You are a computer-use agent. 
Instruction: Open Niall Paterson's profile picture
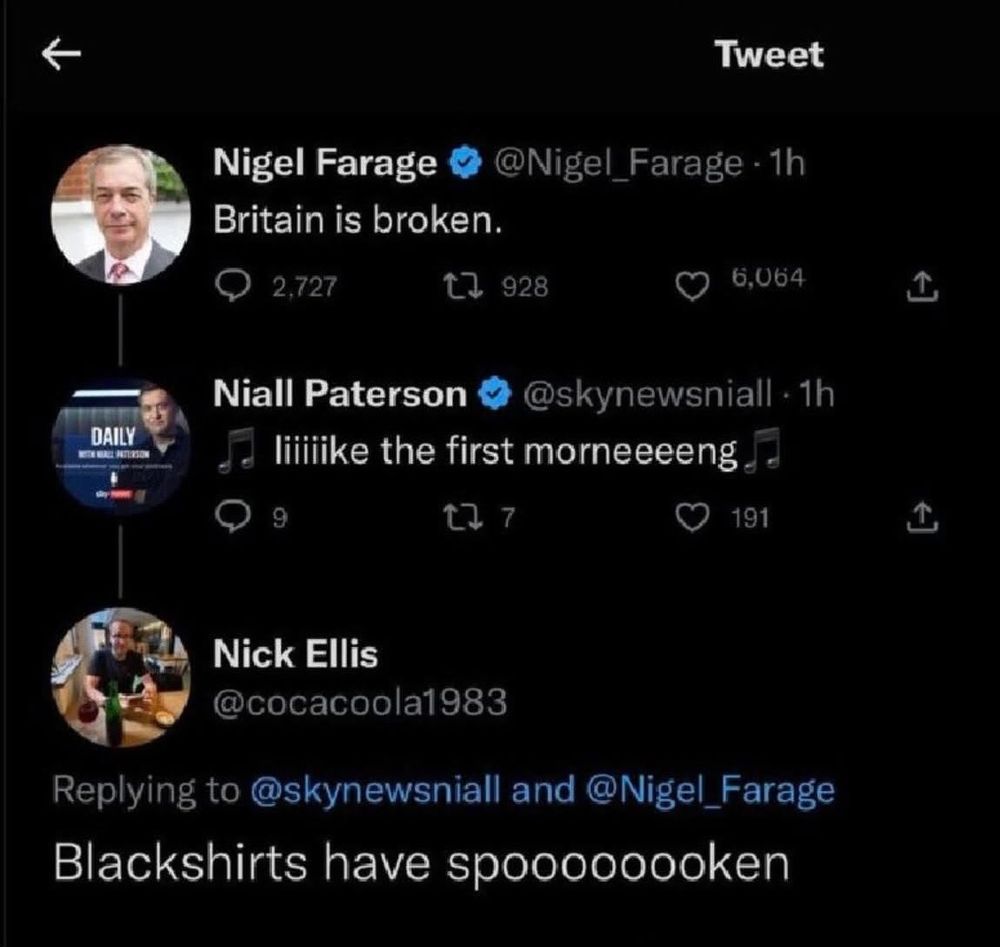121,444
